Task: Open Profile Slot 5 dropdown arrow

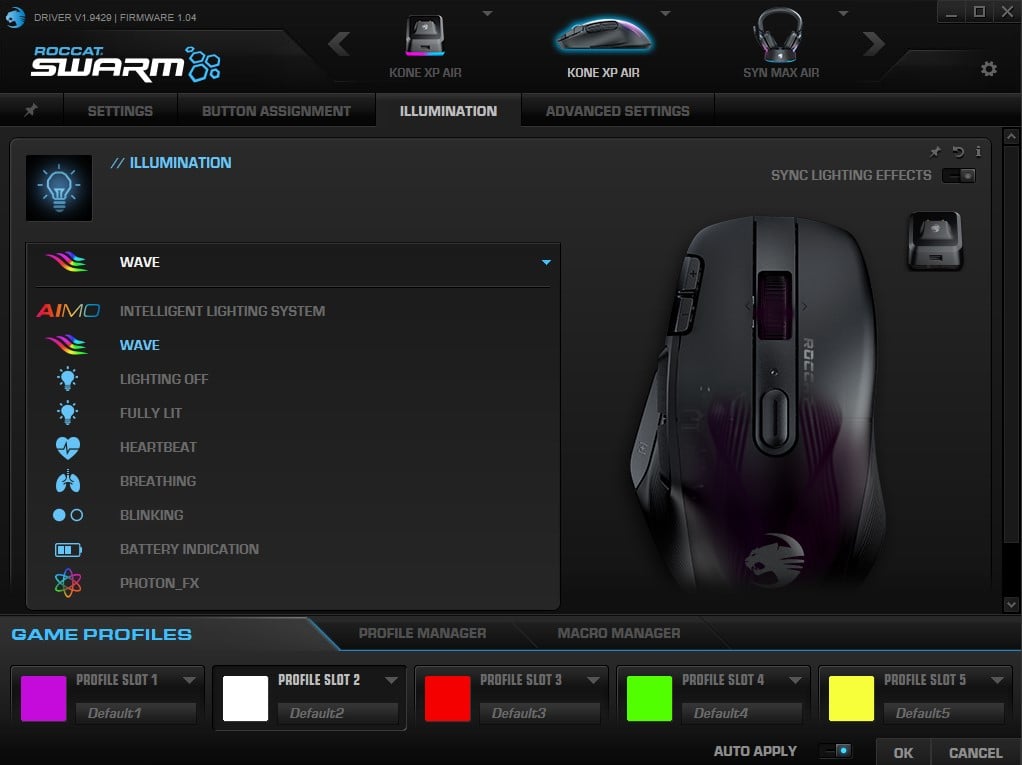Action: point(997,680)
